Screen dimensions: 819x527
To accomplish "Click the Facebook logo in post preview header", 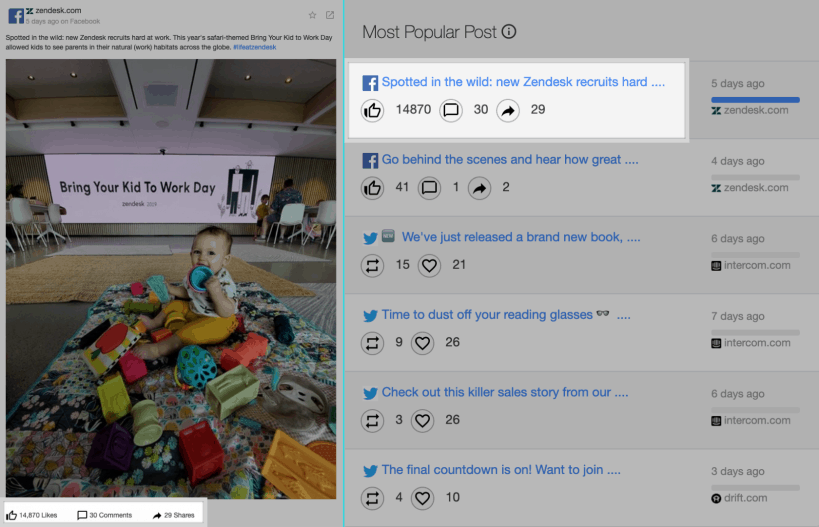I will point(16,16).
